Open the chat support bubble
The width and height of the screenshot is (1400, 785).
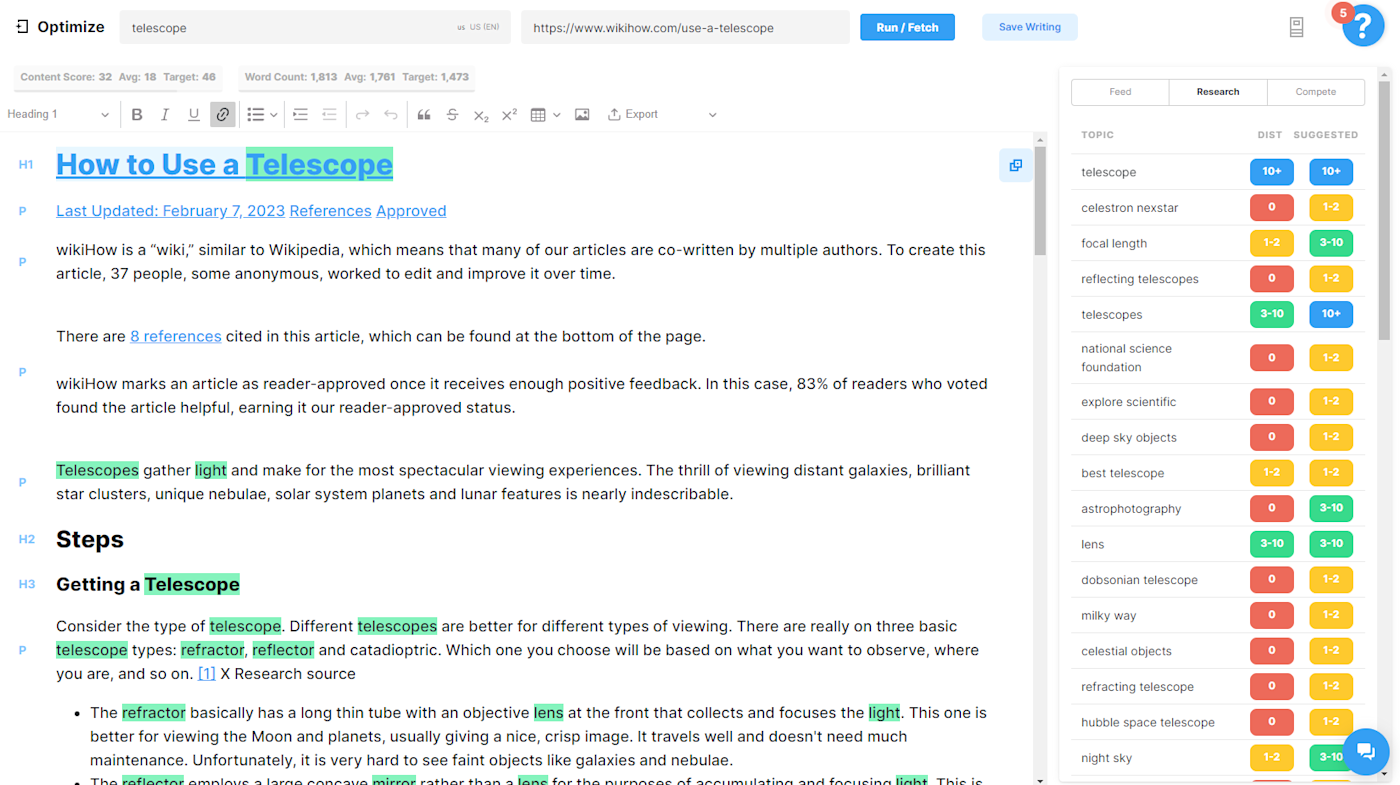tap(1366, 751)
